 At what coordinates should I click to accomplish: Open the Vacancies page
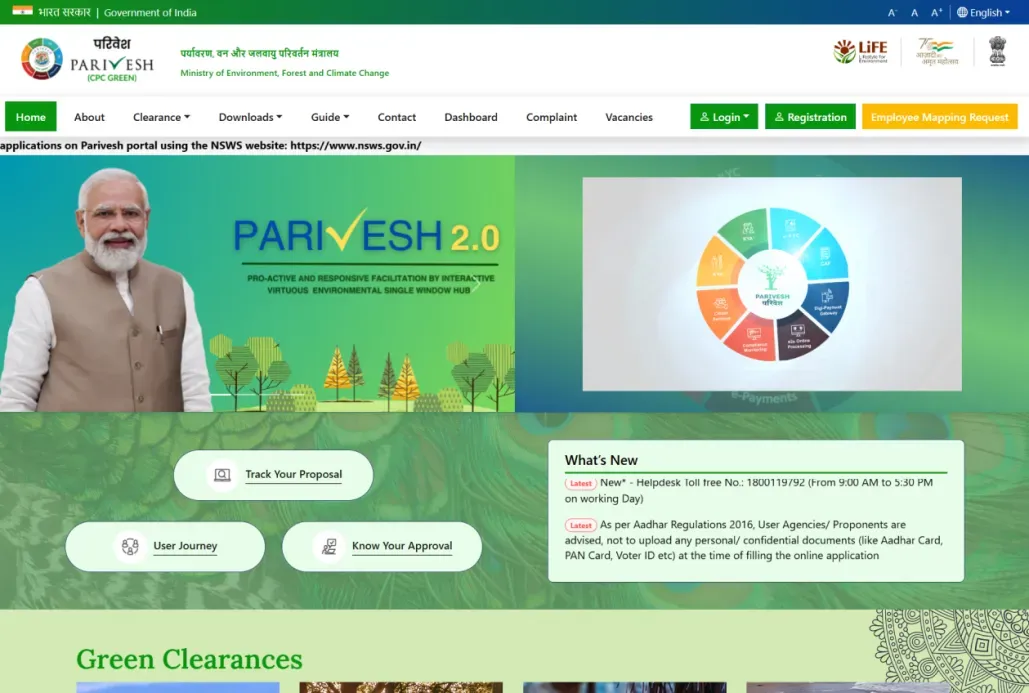pos(629,117)
